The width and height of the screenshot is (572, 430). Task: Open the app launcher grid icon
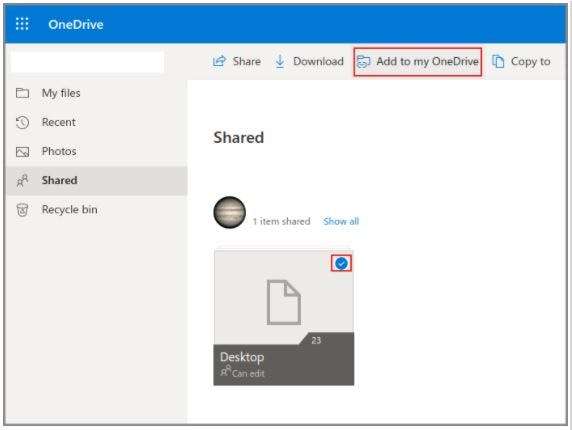[22, 24]
